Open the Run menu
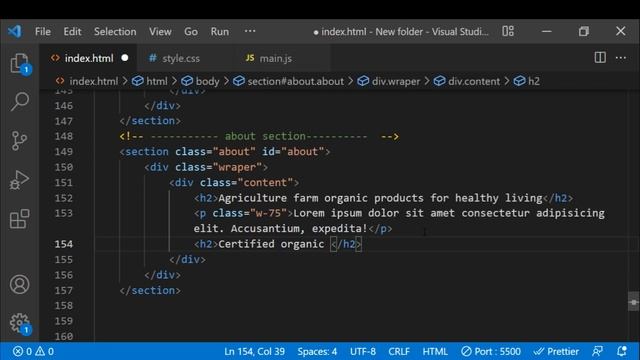 (220, 31)
